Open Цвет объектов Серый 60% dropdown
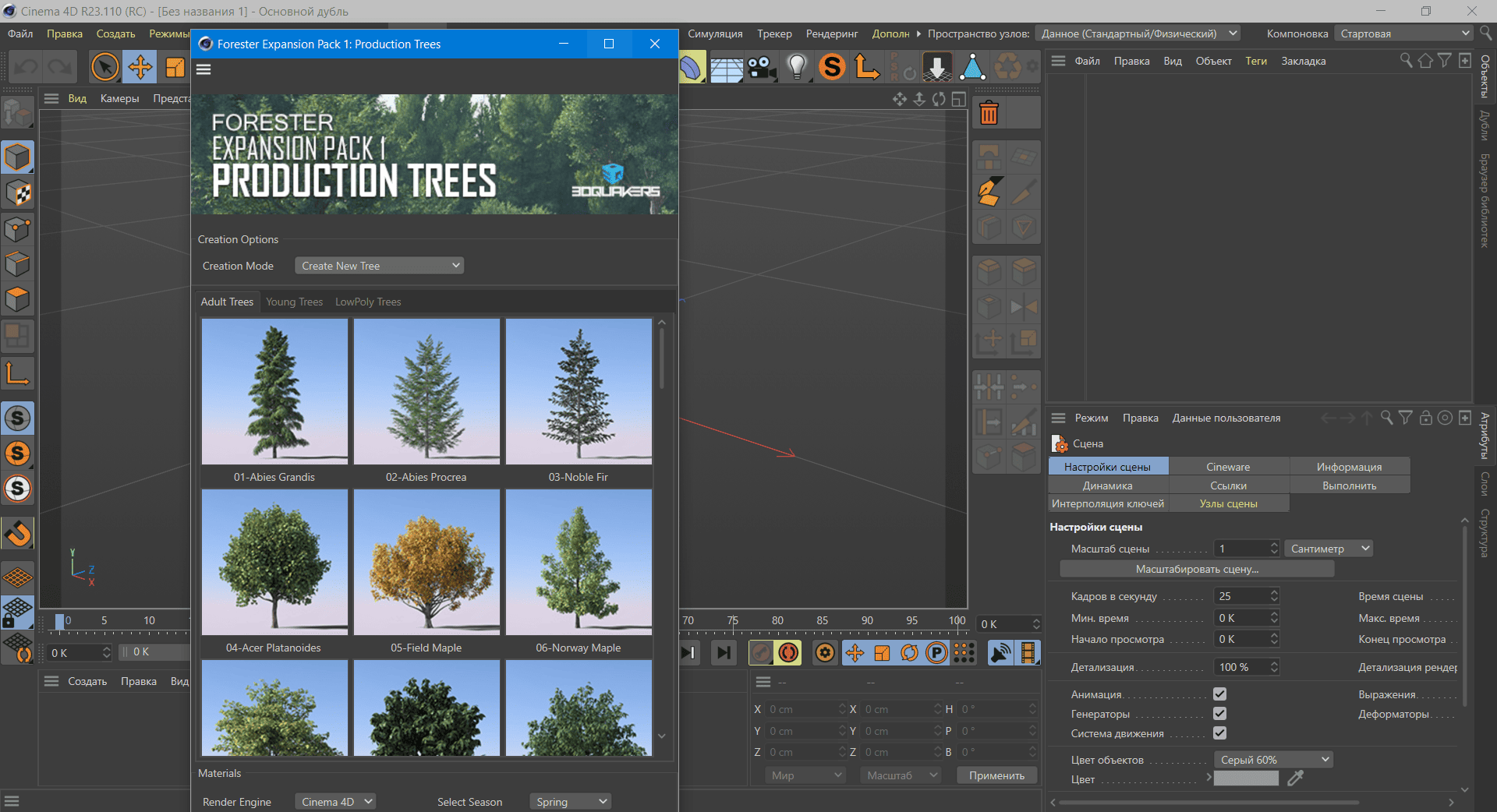 click(1273, 760)
